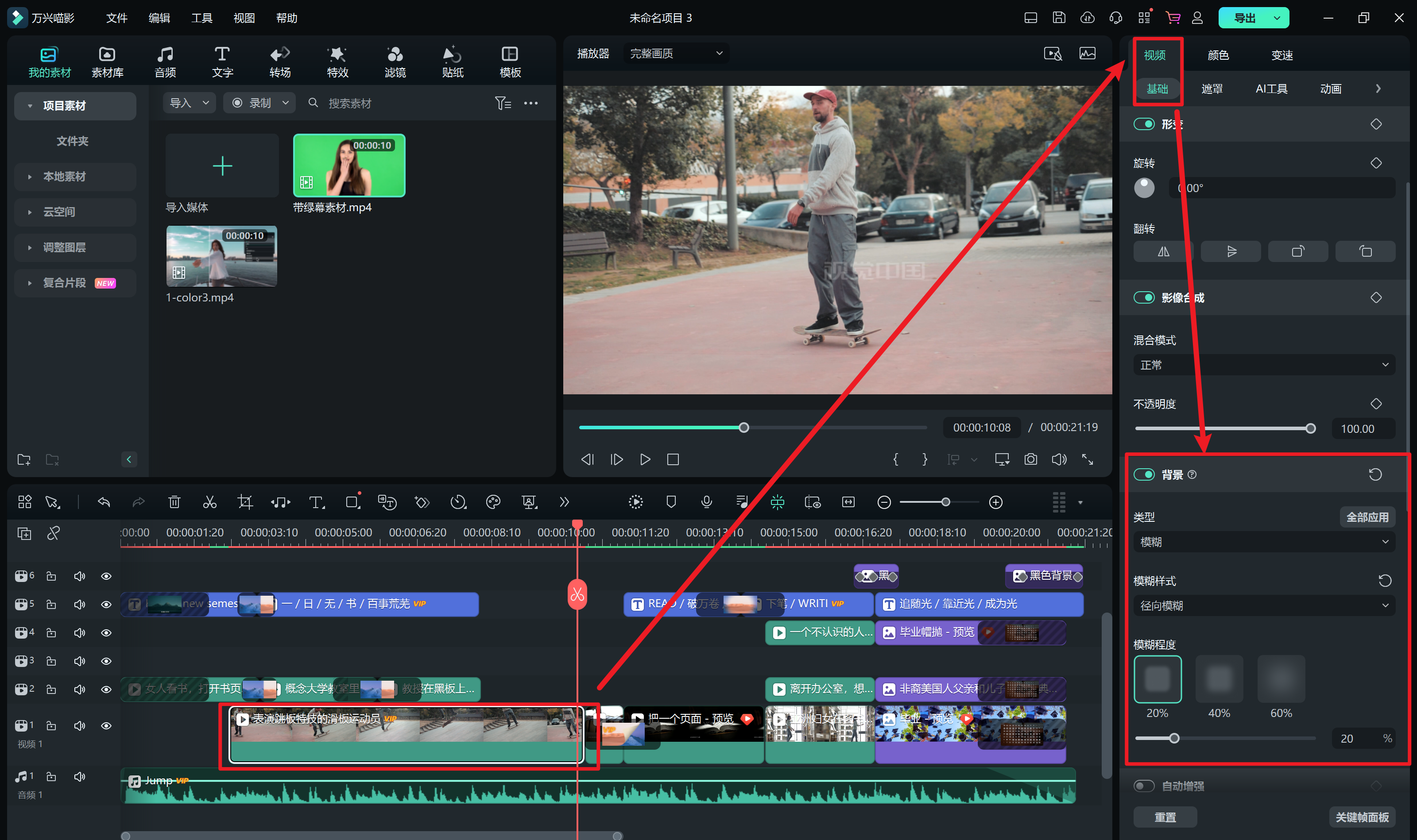Click the 全部应用 apply to all button
Screen dimensions: 1417x840
(1367, 517)
